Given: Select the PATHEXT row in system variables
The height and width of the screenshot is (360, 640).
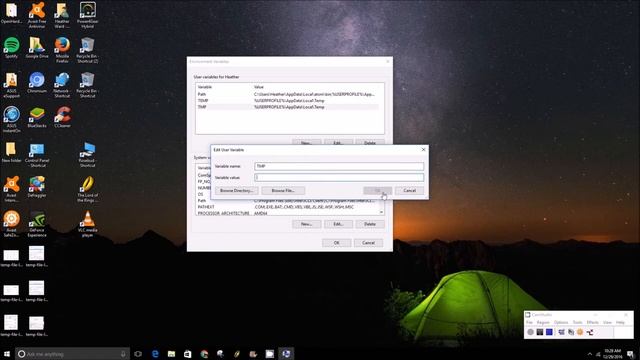Looking at the screenshot, I should (x=287, y=207).
